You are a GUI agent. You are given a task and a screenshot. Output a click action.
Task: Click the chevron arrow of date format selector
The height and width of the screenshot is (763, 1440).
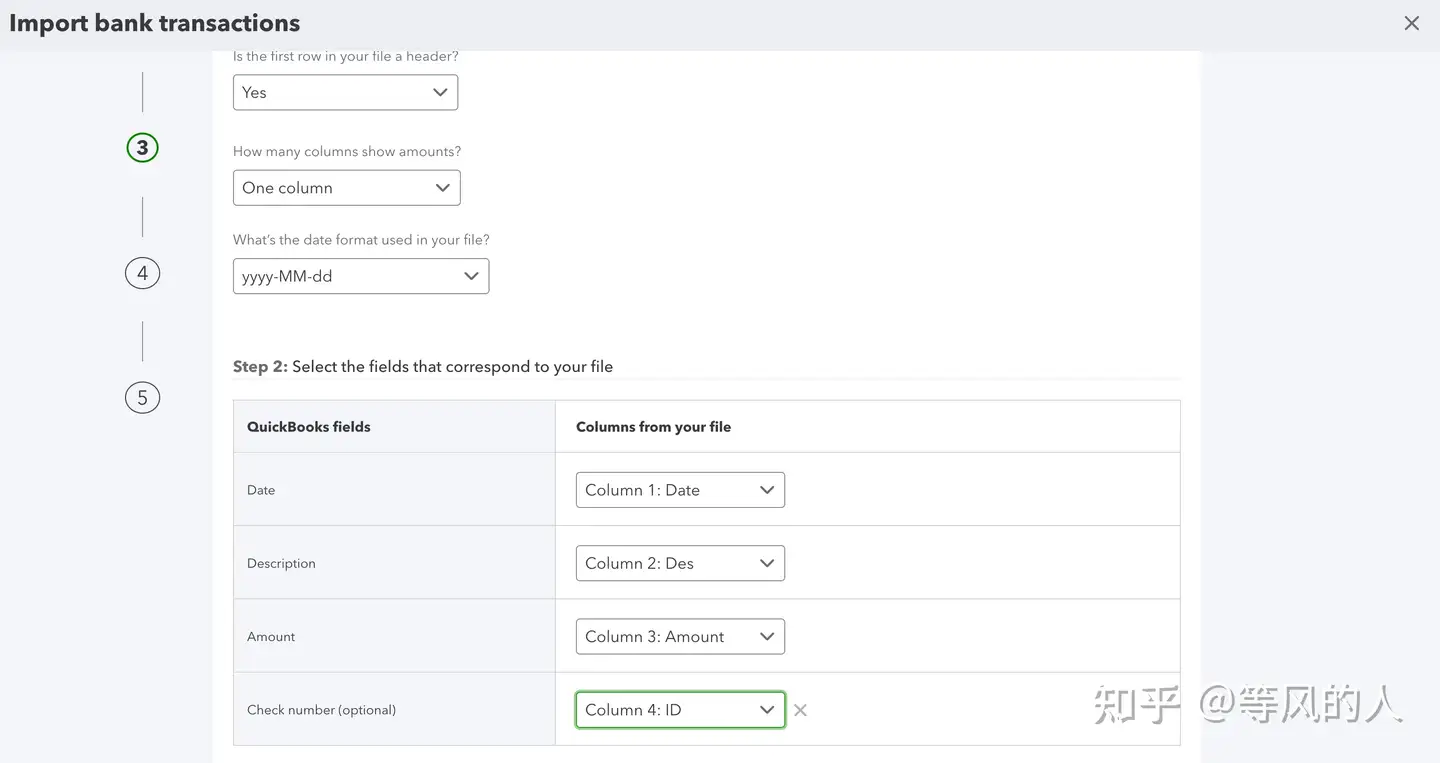tap(471, 277)
